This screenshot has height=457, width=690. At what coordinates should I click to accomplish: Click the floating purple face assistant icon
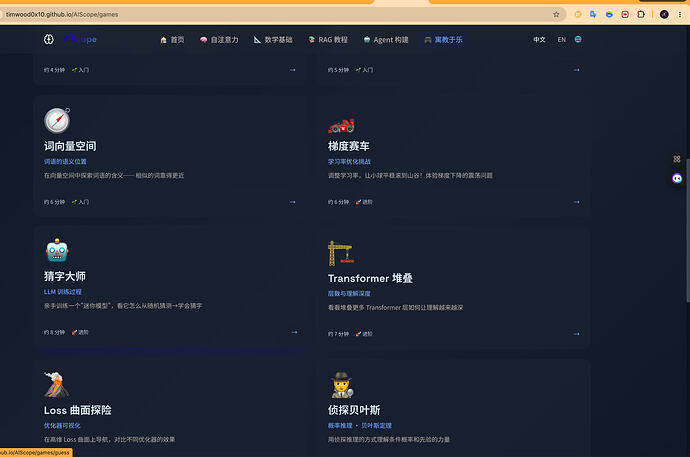(677, 178)
